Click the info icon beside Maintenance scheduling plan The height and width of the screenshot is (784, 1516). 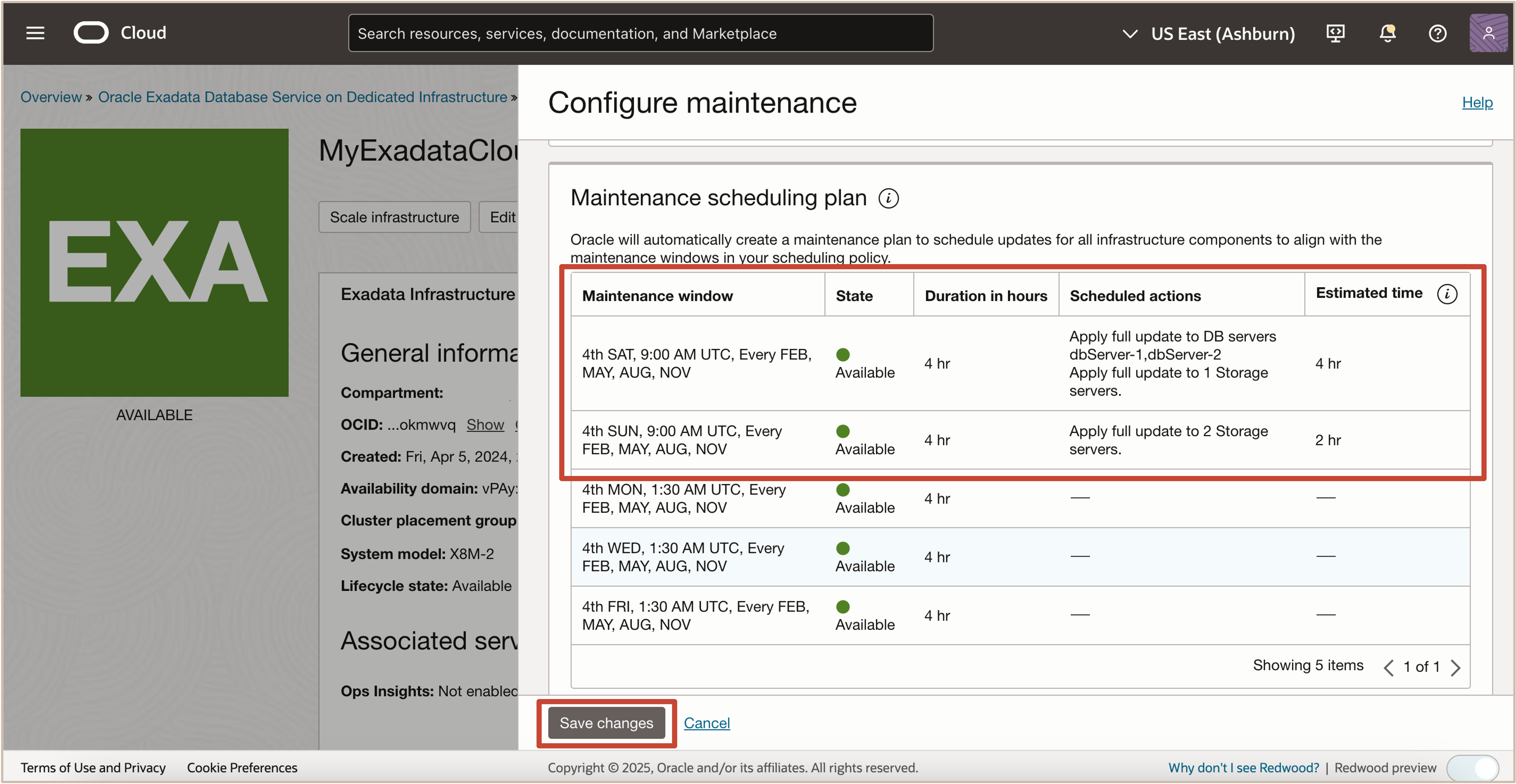[889, 198]
